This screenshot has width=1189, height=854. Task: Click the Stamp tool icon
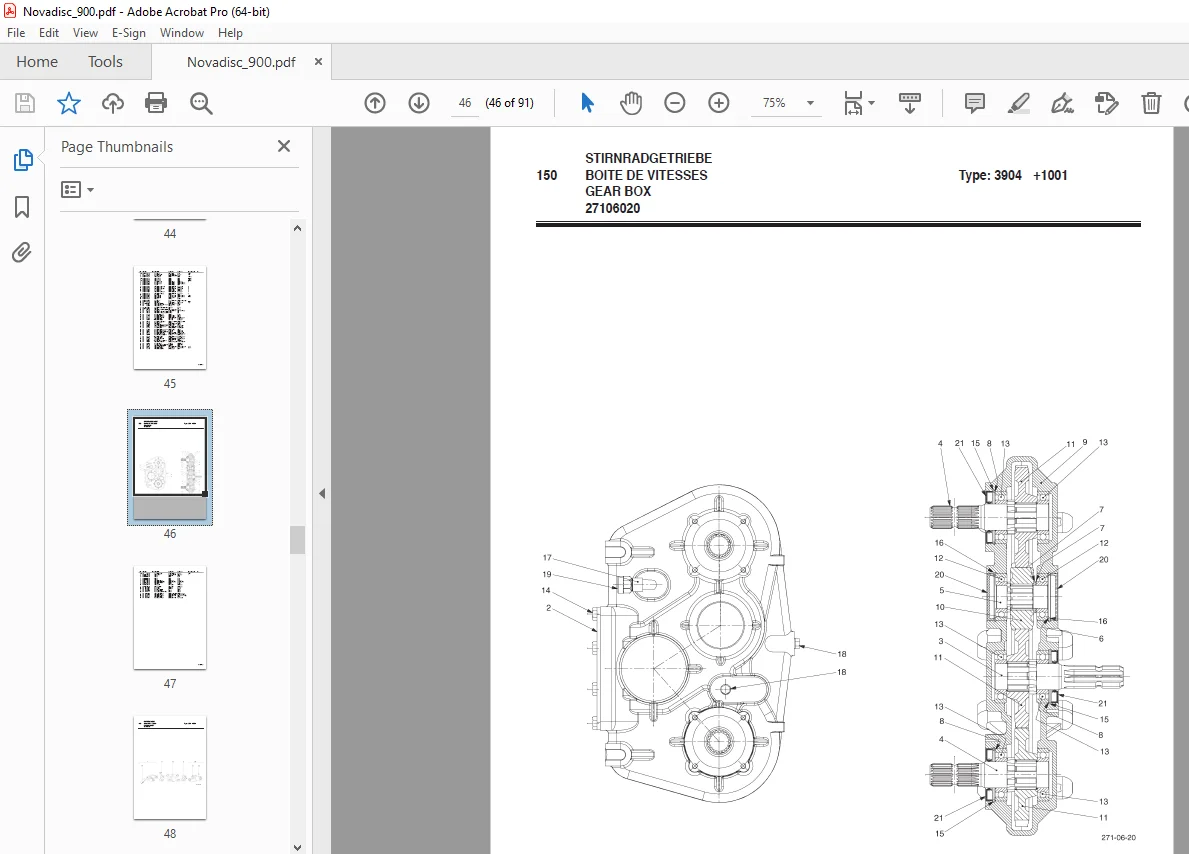pos(1106,103)
